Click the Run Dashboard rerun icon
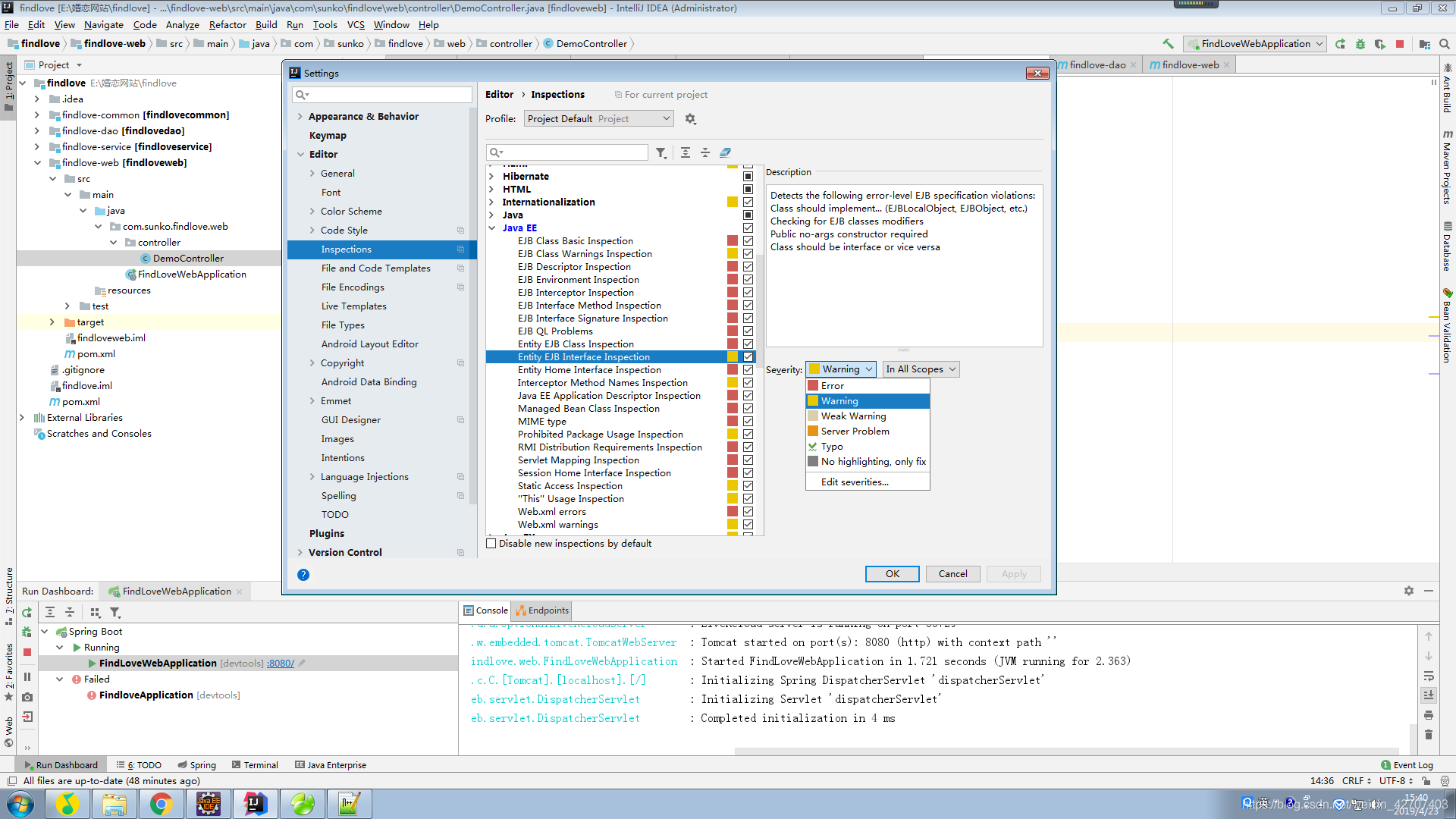The height and width of the screenshot is (819, 1456). (x=27, y=613)
